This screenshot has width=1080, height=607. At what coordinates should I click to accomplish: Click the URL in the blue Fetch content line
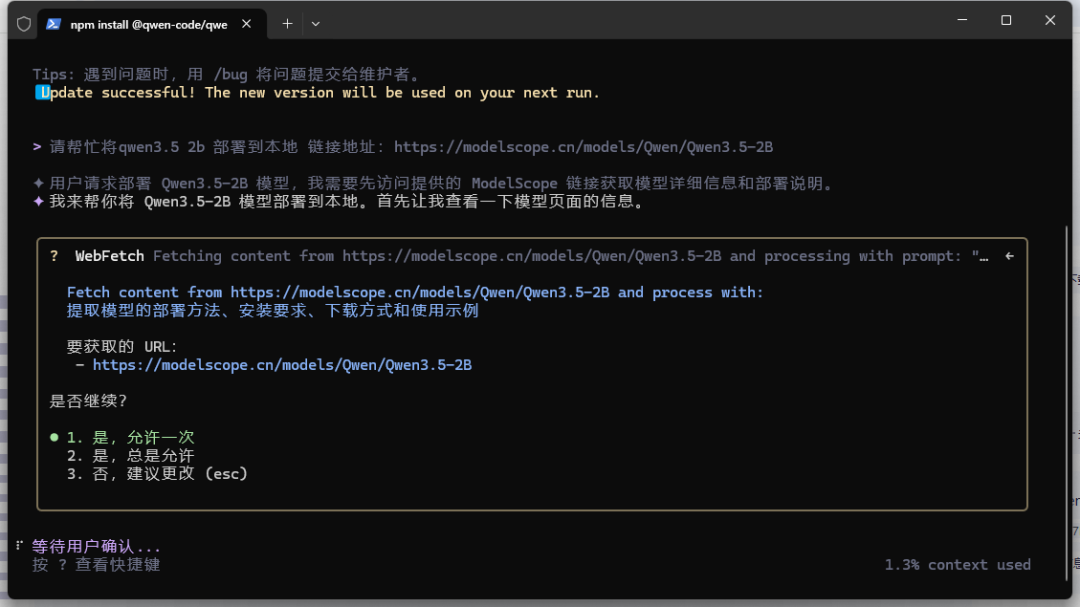420,292
